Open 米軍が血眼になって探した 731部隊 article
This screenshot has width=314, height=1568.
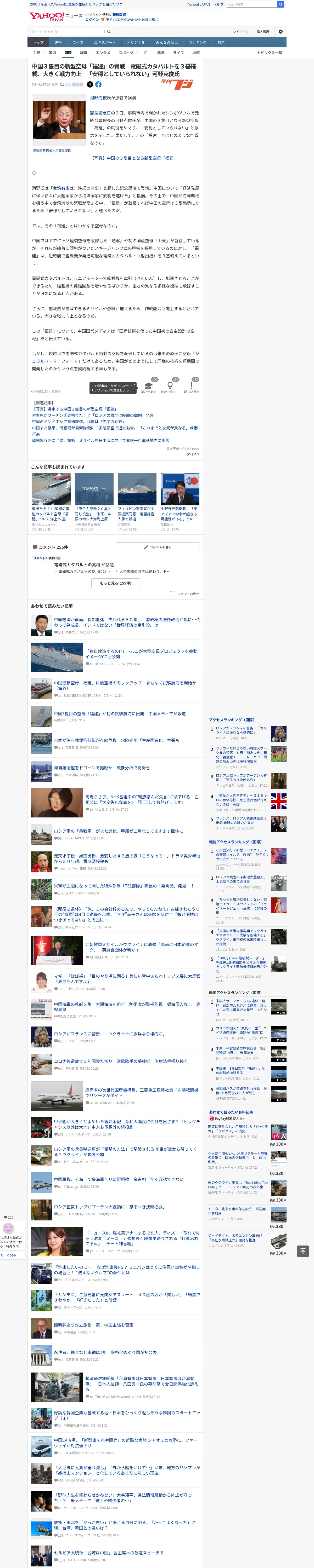coord(124,886)
